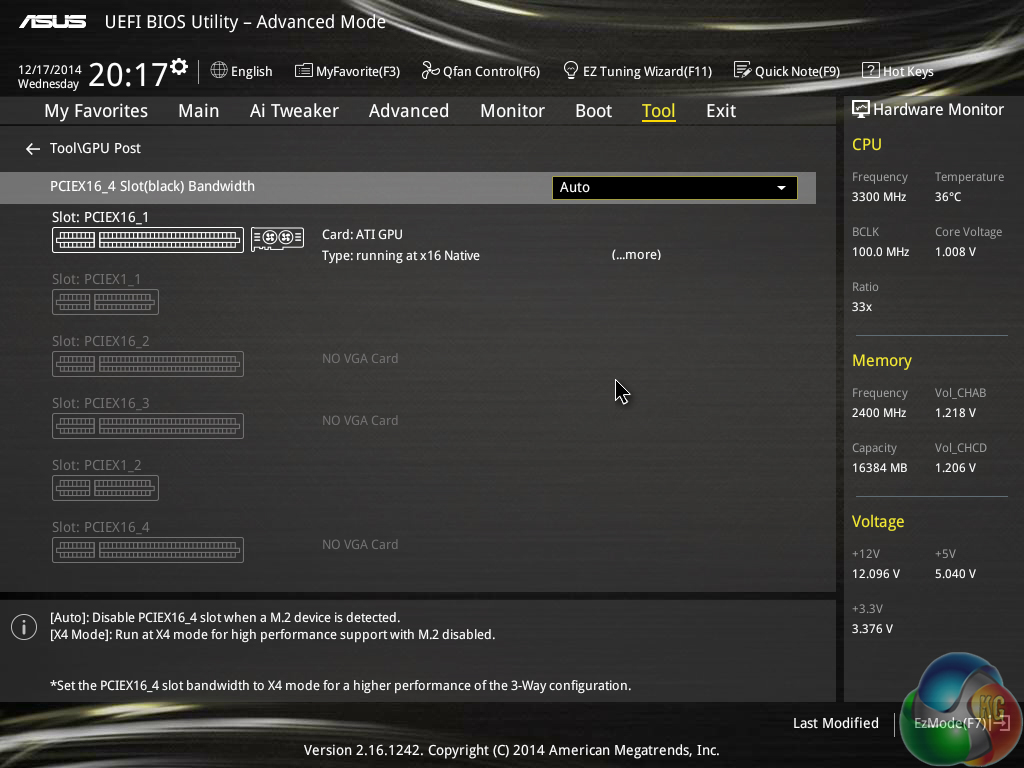Switch to Monitor tab
The image size is (1024, 768).
click(x=512, y=111)
